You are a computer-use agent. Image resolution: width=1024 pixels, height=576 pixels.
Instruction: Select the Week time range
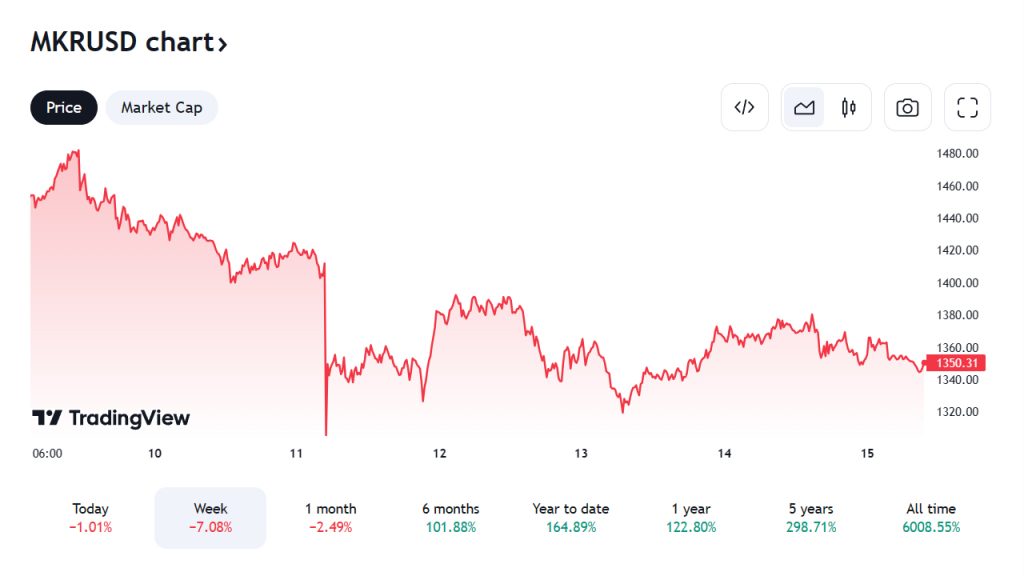(x=210, y=517)
